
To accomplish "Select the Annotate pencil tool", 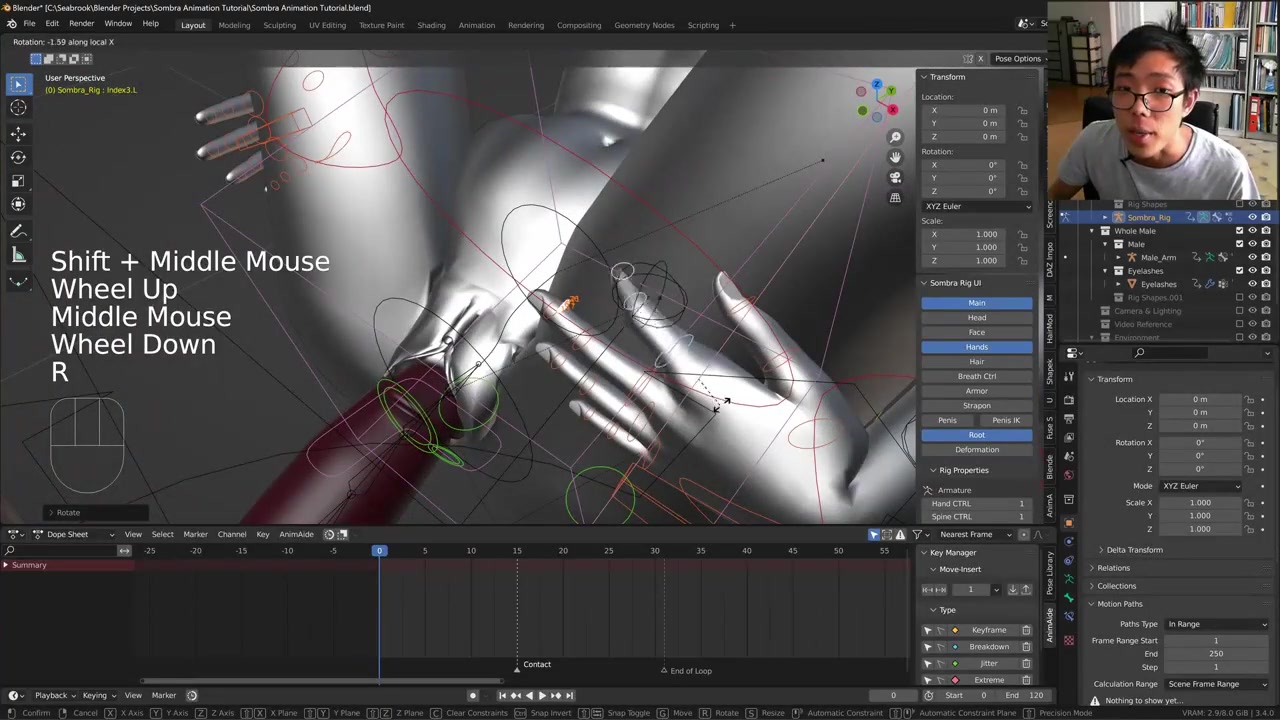I will (18, 231).
